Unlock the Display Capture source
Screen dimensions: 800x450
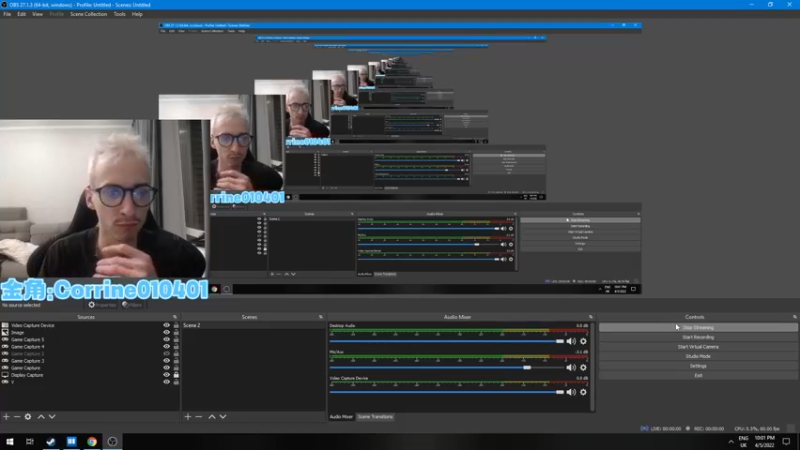pyautogui.click(x=176, y=375)
